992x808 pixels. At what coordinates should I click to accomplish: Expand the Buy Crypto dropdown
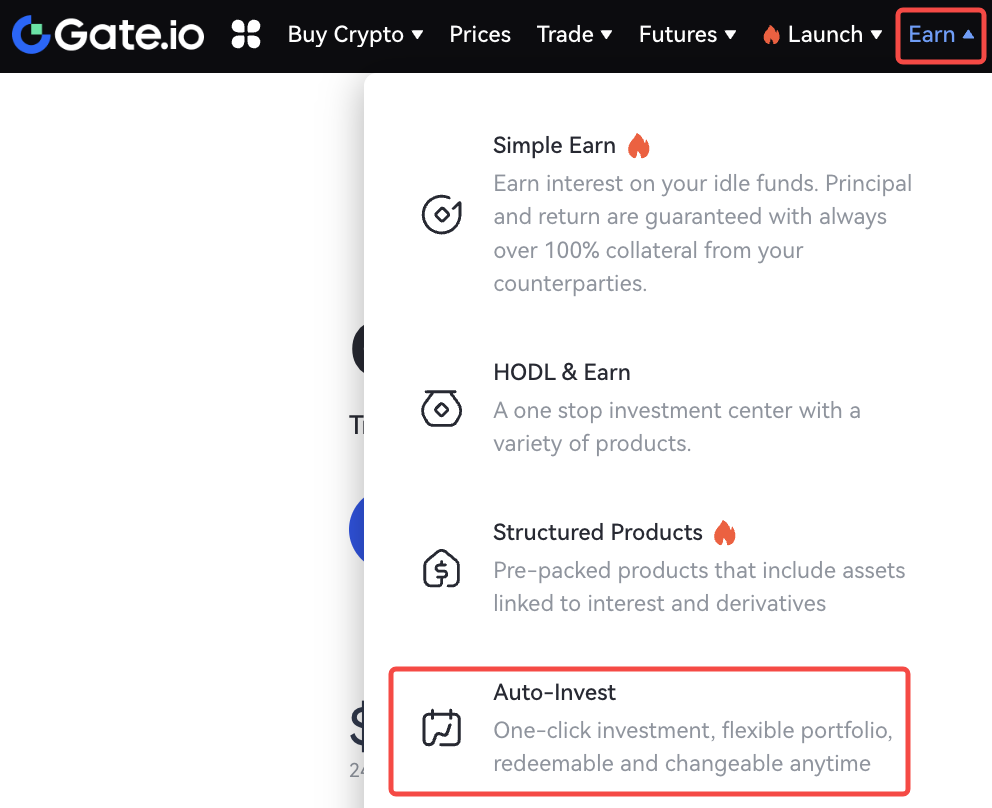pyautogui.click(x=355, y=35)
